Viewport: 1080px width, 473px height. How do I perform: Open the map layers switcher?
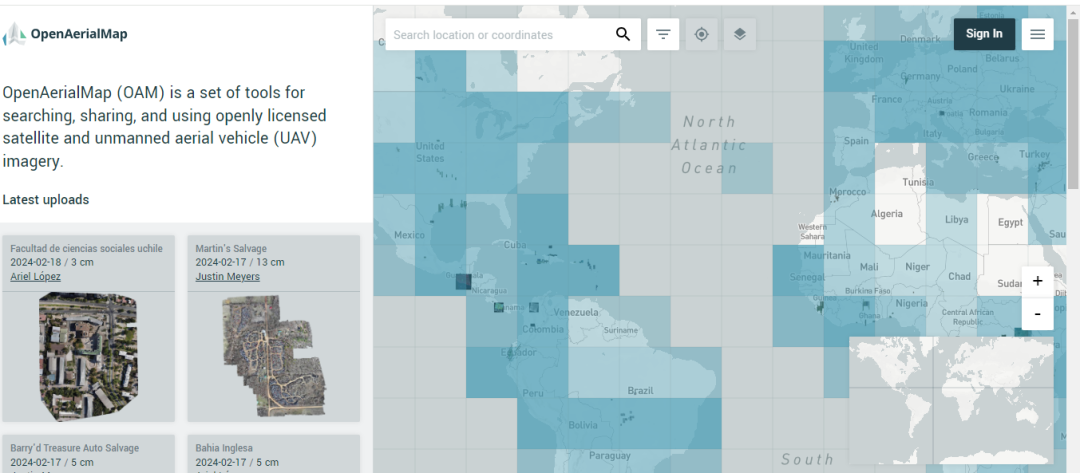click(x=740, y=34)
